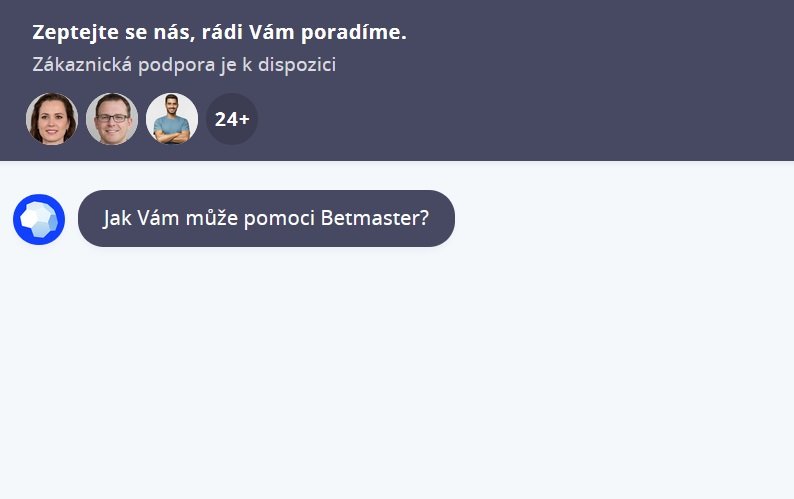794x499 pixels.
Task: Select the agent avatar wearing glasses
Action: pyautogui.click(x=112, y=119)
